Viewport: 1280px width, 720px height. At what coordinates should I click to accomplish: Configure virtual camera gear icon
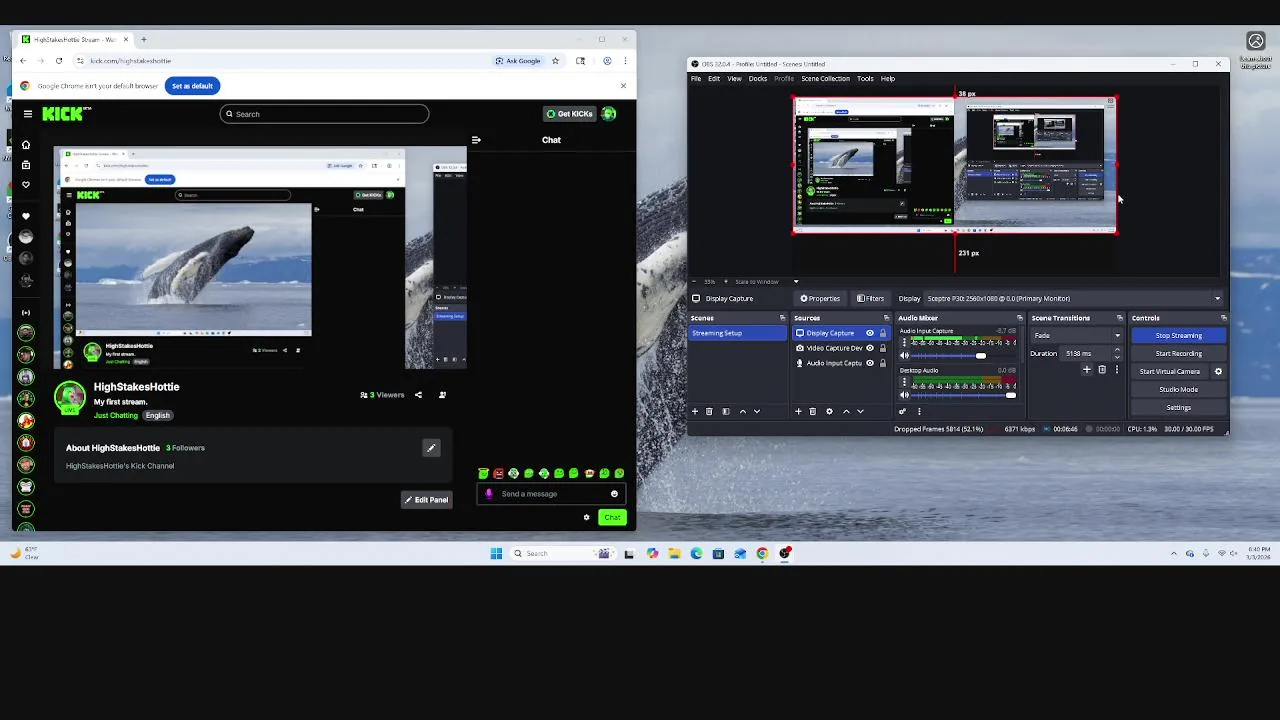point(1218,371)
